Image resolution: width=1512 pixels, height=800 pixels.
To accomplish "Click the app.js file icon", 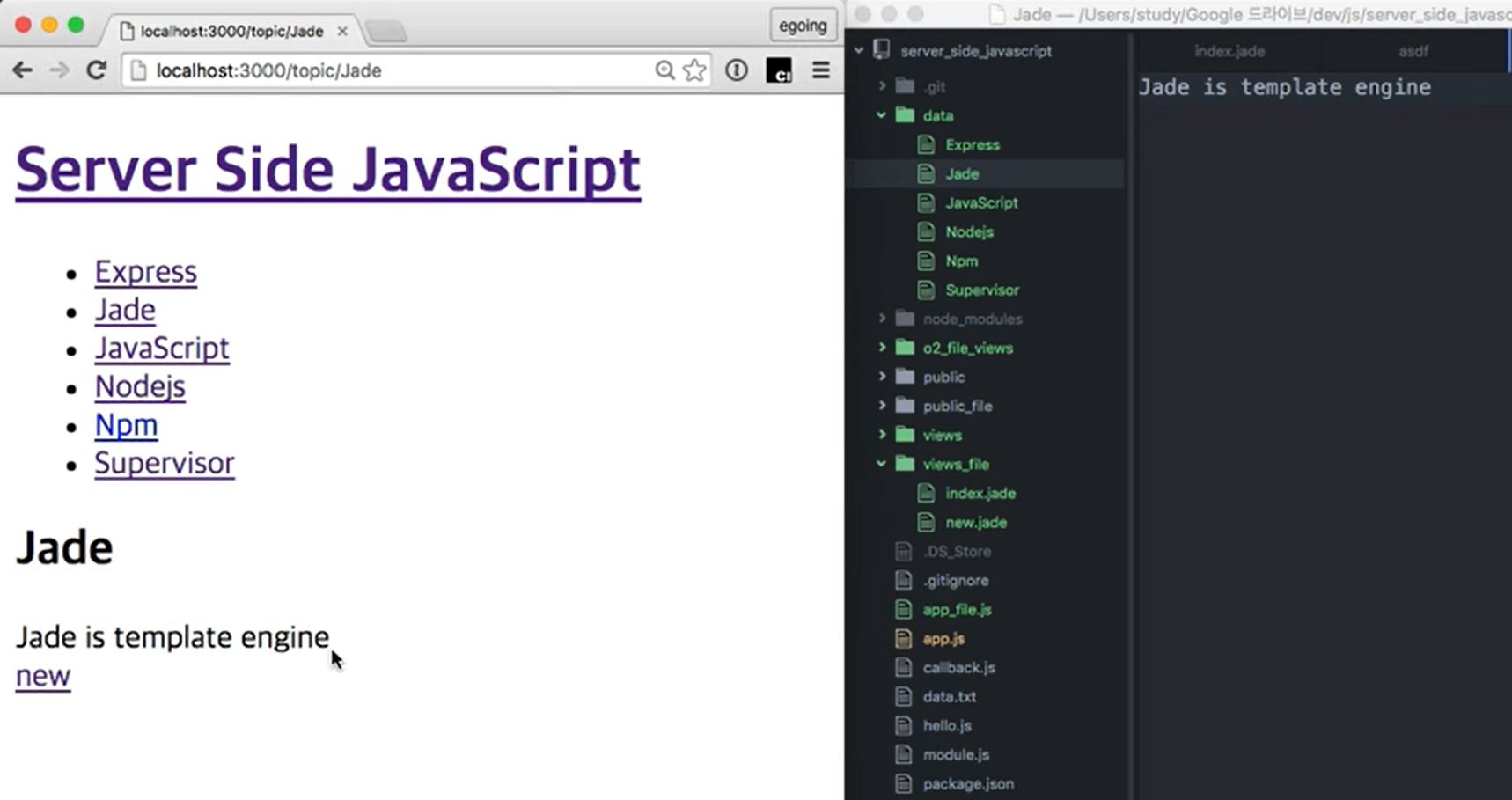I will coord(903,638).
